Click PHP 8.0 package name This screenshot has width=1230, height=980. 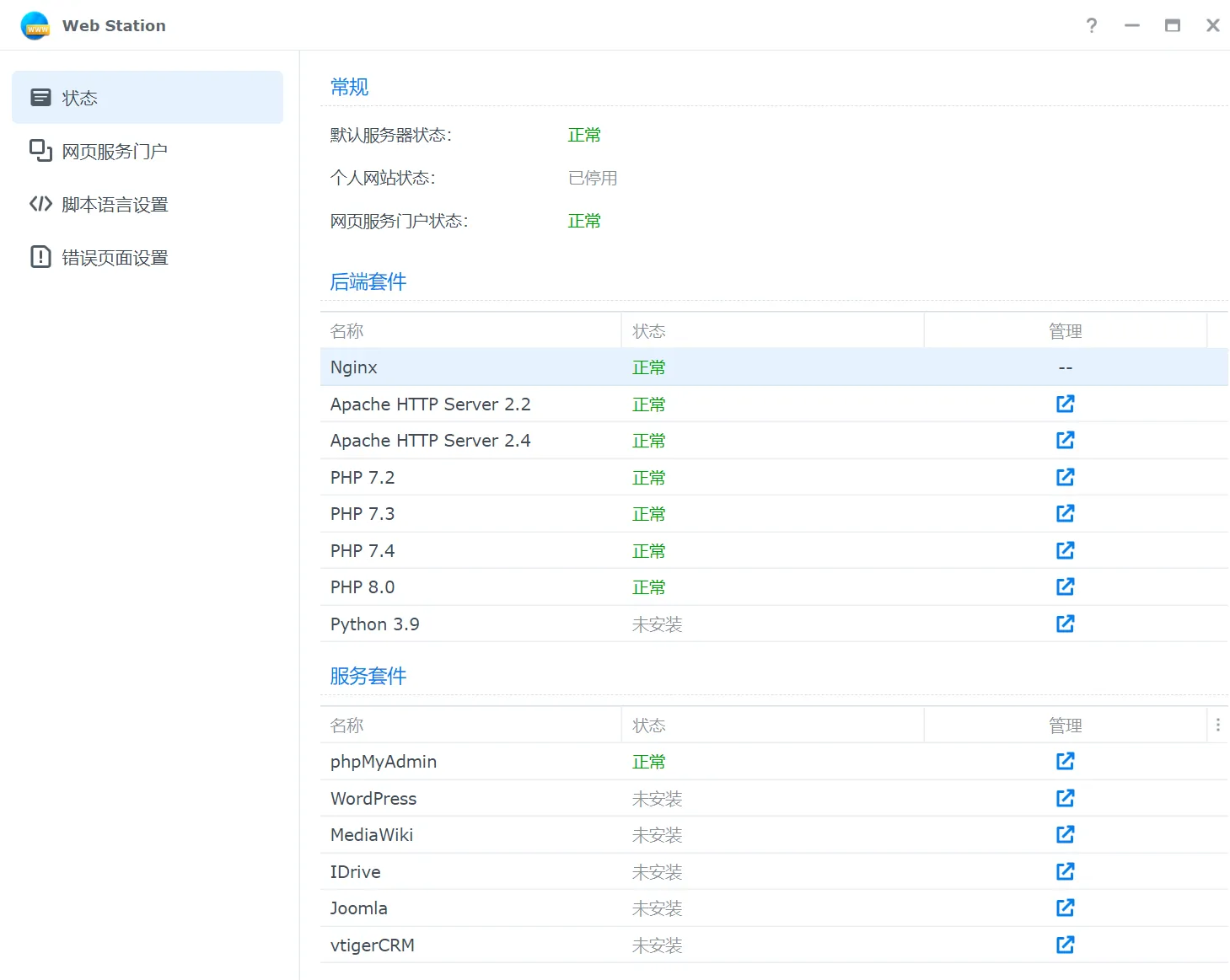tap(363, 586)
